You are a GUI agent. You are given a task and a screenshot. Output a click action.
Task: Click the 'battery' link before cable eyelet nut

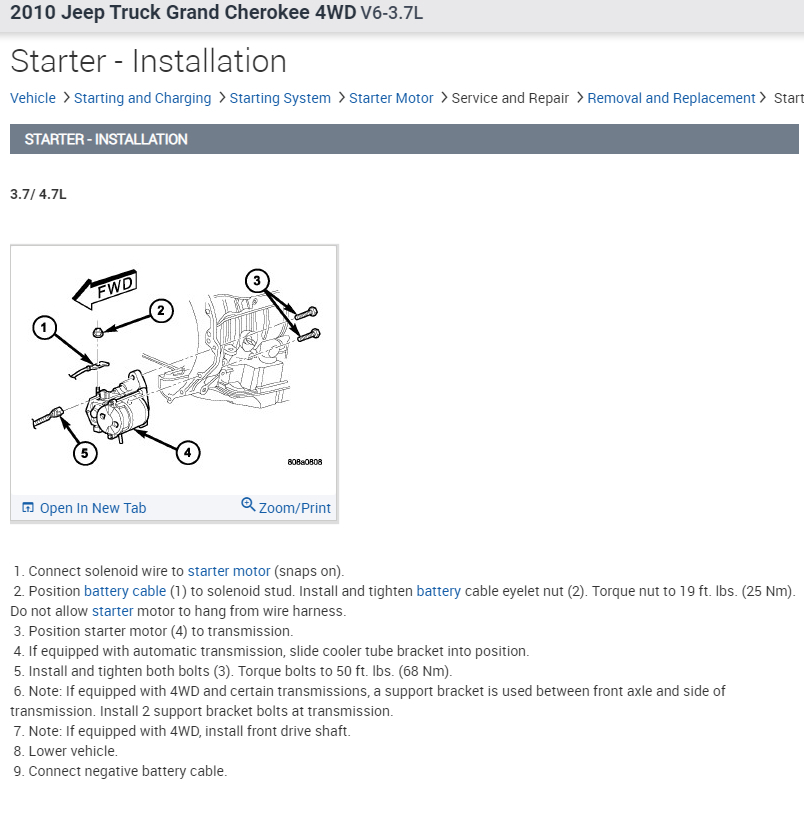pyautogui.click(x=438, y=591)
